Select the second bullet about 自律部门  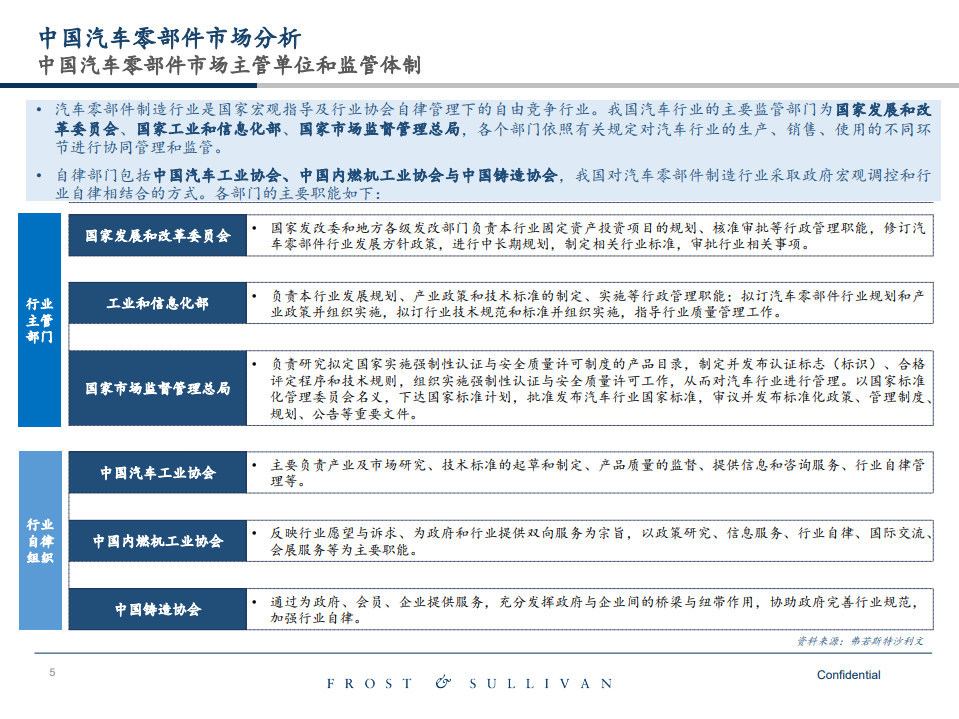[x=490, y=181]
